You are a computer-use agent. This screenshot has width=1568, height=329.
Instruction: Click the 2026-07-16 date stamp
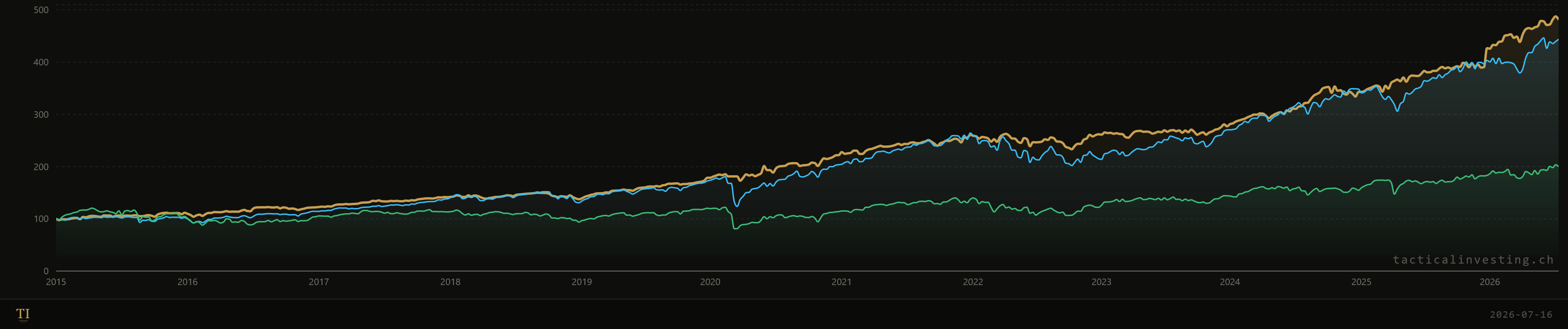coord(1521,315)
